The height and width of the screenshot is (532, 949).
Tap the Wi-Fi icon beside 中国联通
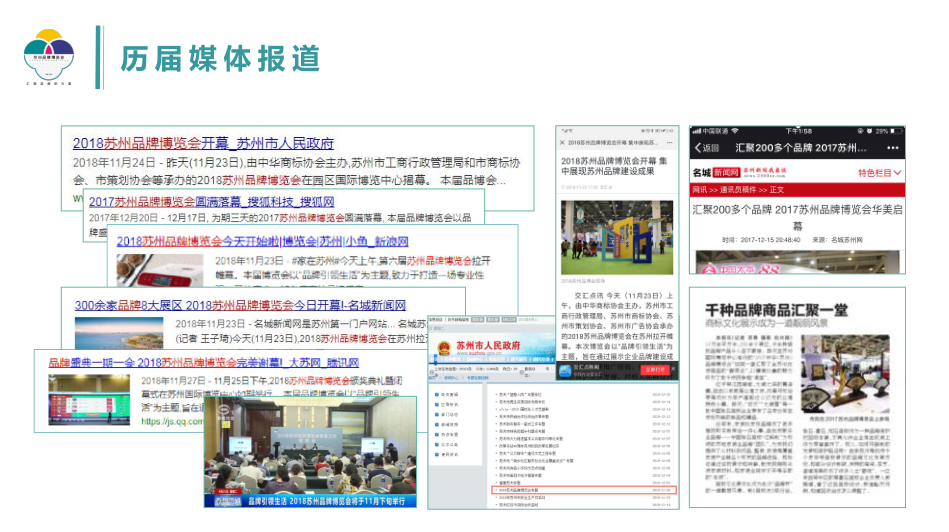(x=735, y=131)
